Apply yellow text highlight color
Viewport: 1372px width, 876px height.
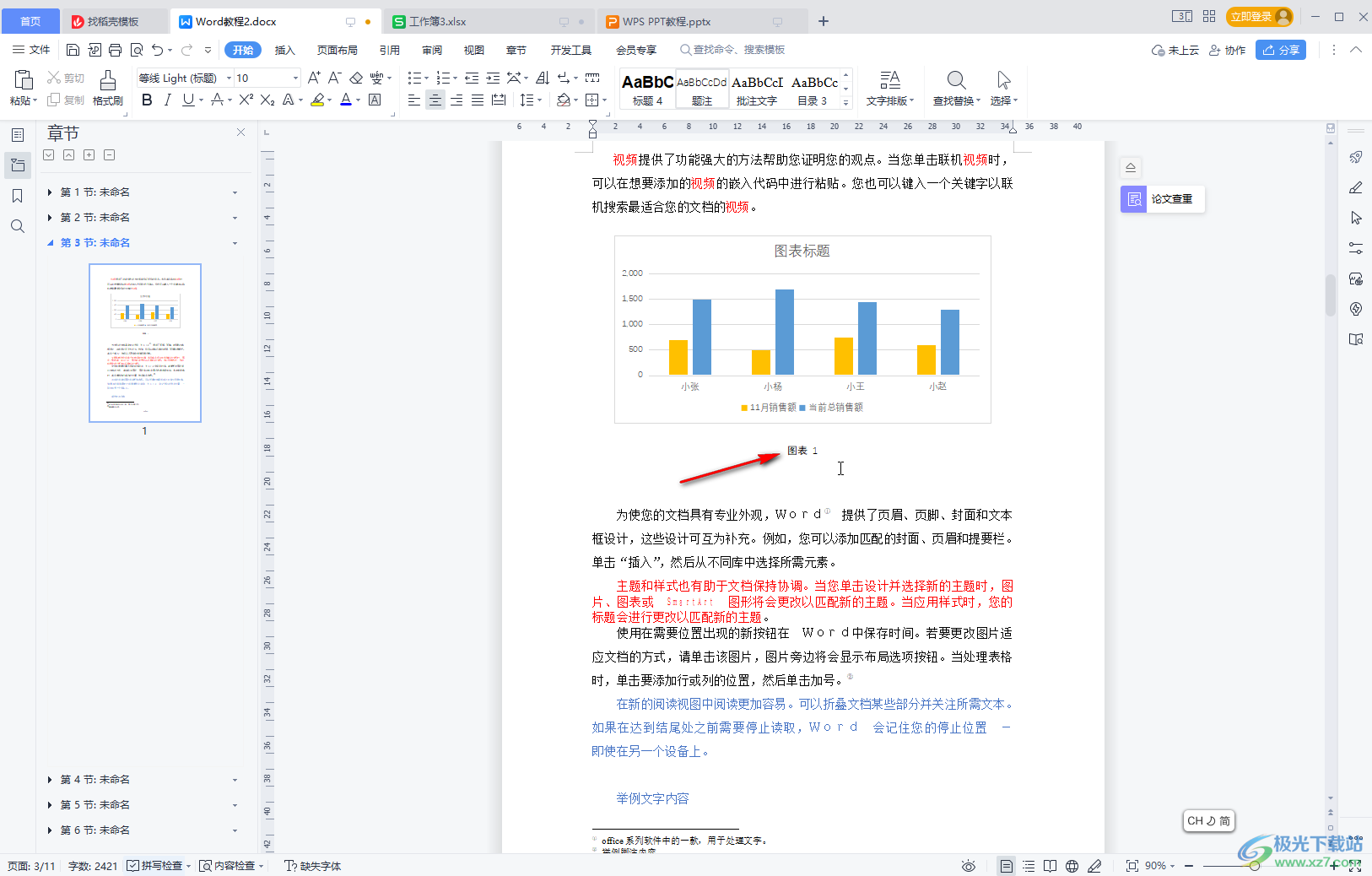[x=317, y=100]
